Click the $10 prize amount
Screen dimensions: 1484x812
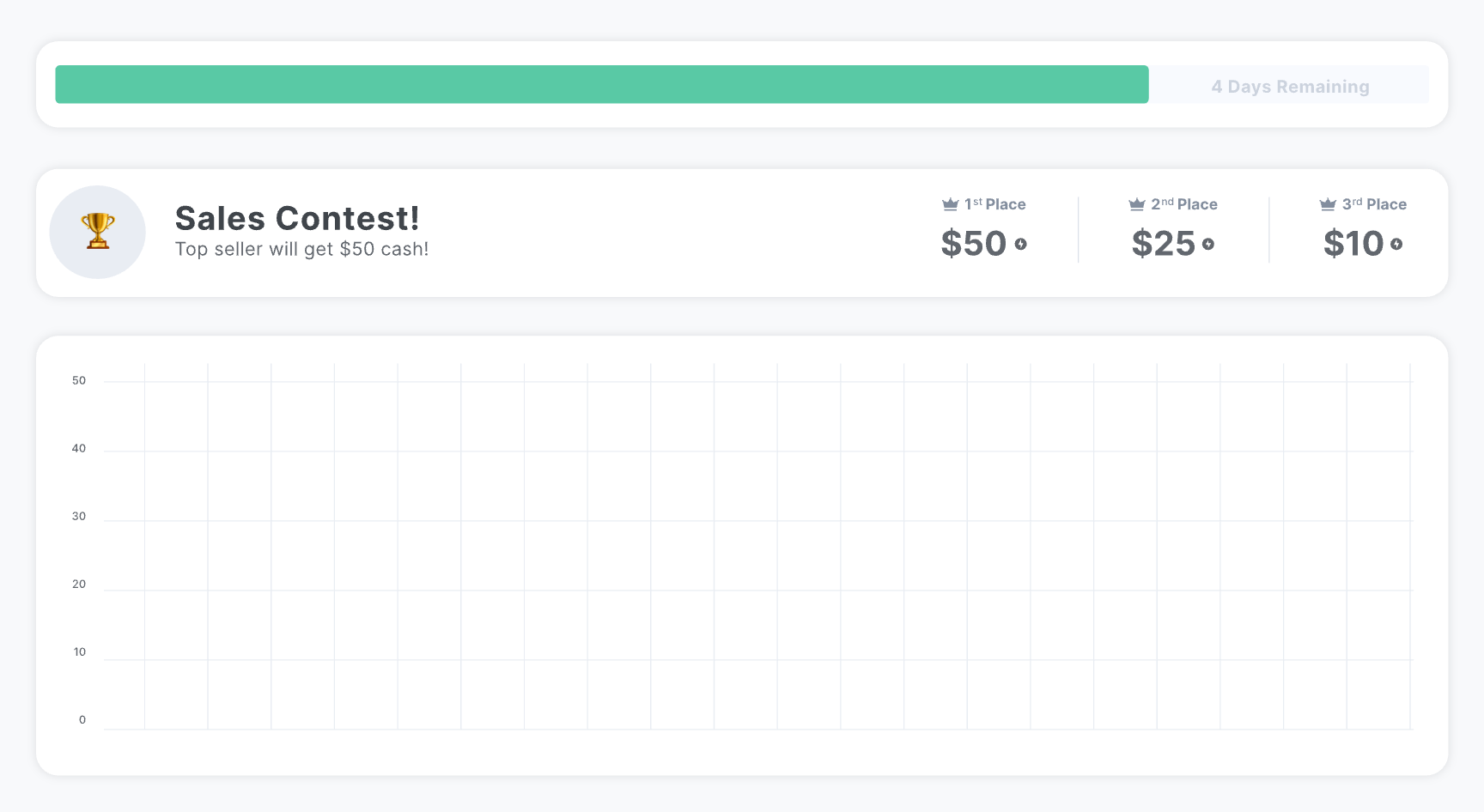(1355, 244)
